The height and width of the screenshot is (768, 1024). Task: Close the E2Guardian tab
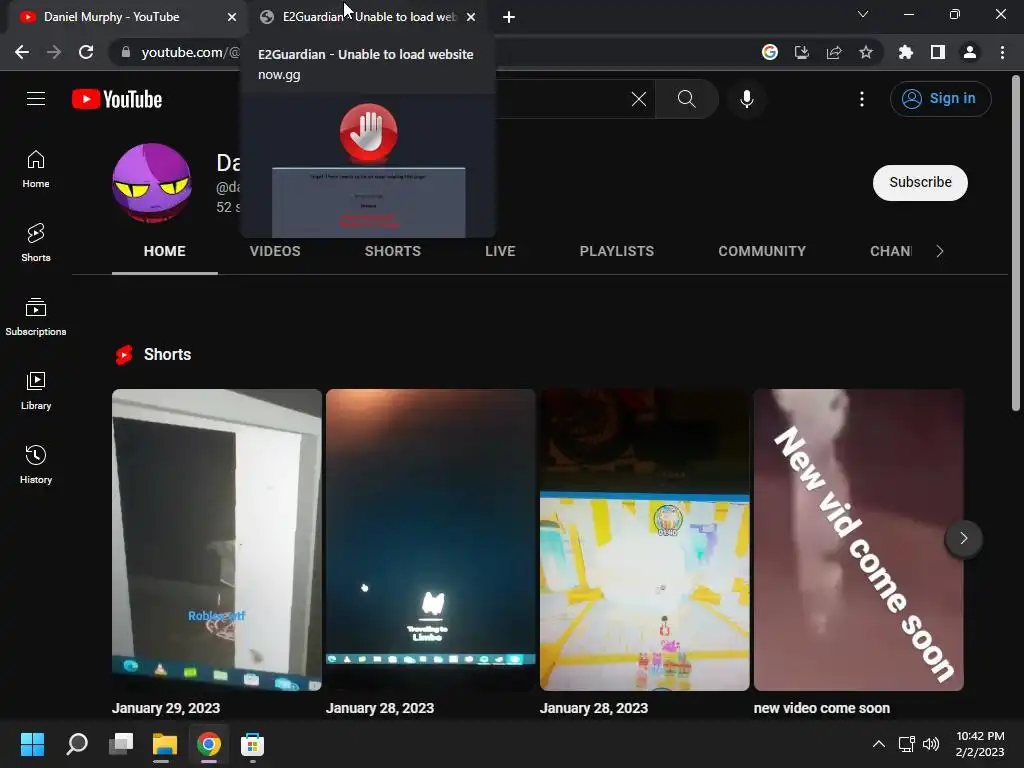(x=471, y=17)
